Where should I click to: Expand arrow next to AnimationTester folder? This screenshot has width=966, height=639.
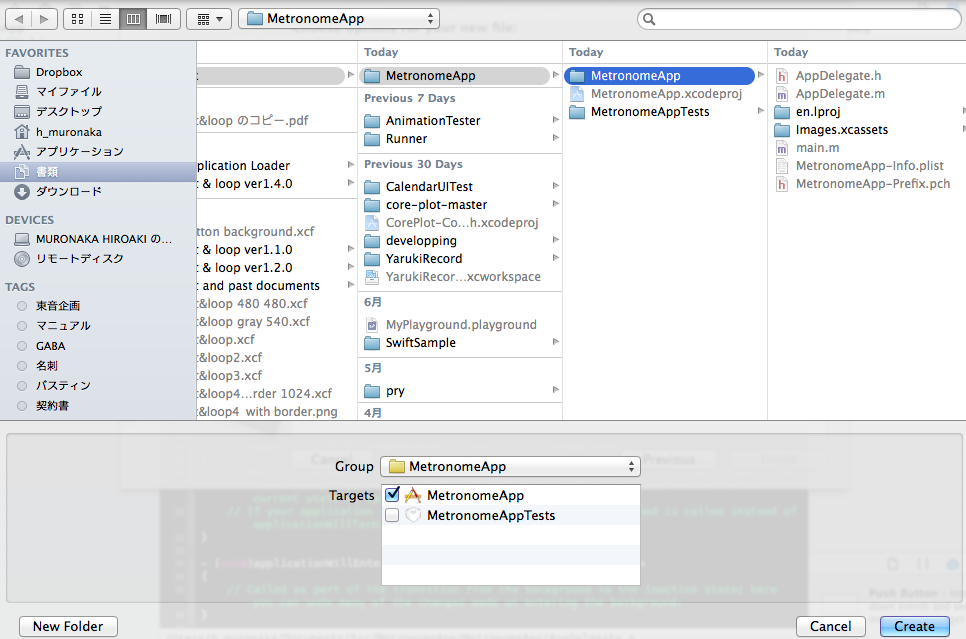556,120
